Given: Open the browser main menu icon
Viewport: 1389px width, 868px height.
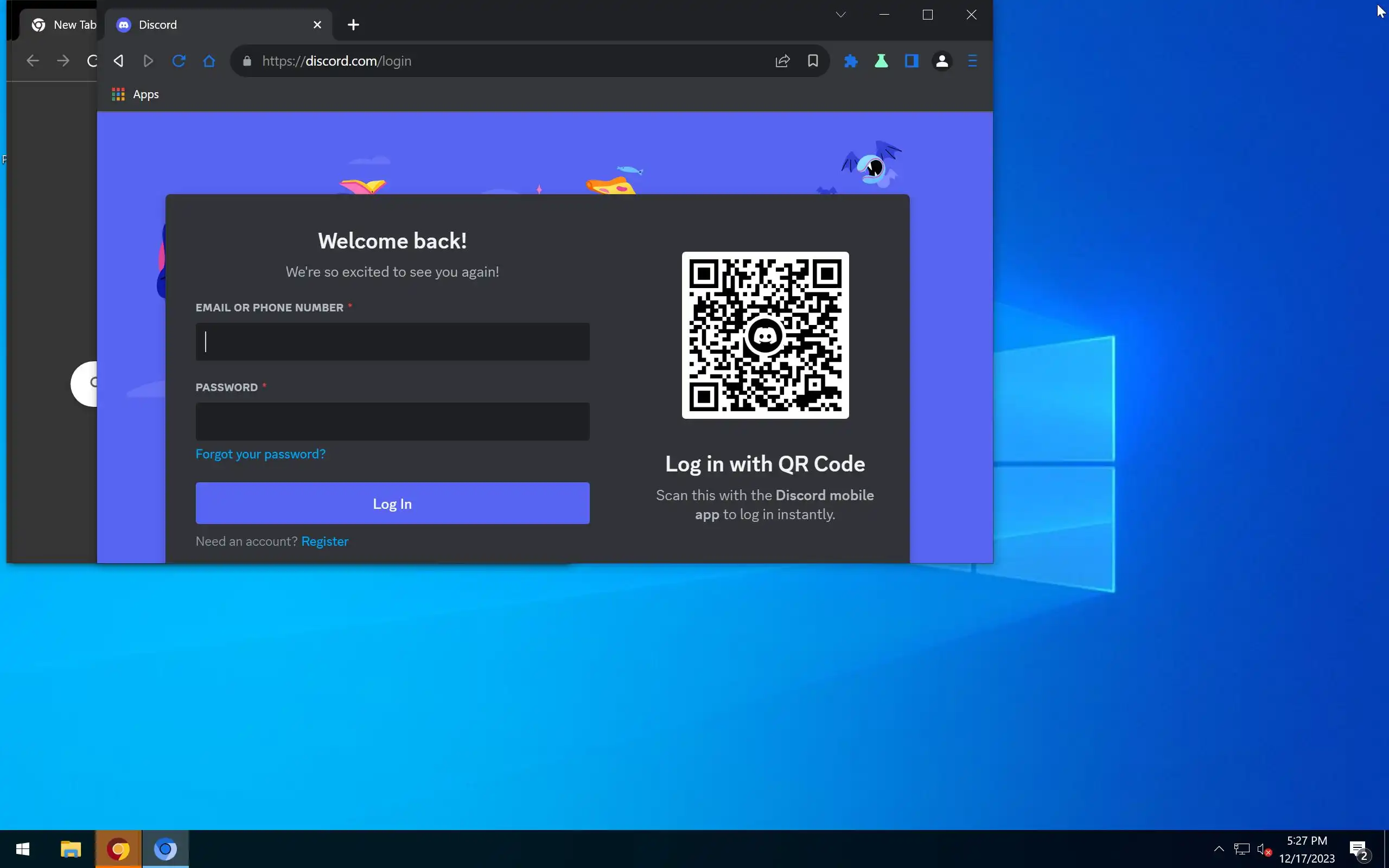Looking at the screenshot, I should pos(972,61).
